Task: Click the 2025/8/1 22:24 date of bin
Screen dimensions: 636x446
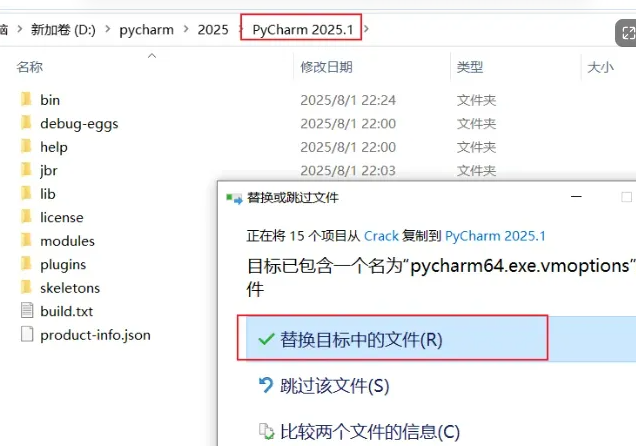Action: [348, 100]
